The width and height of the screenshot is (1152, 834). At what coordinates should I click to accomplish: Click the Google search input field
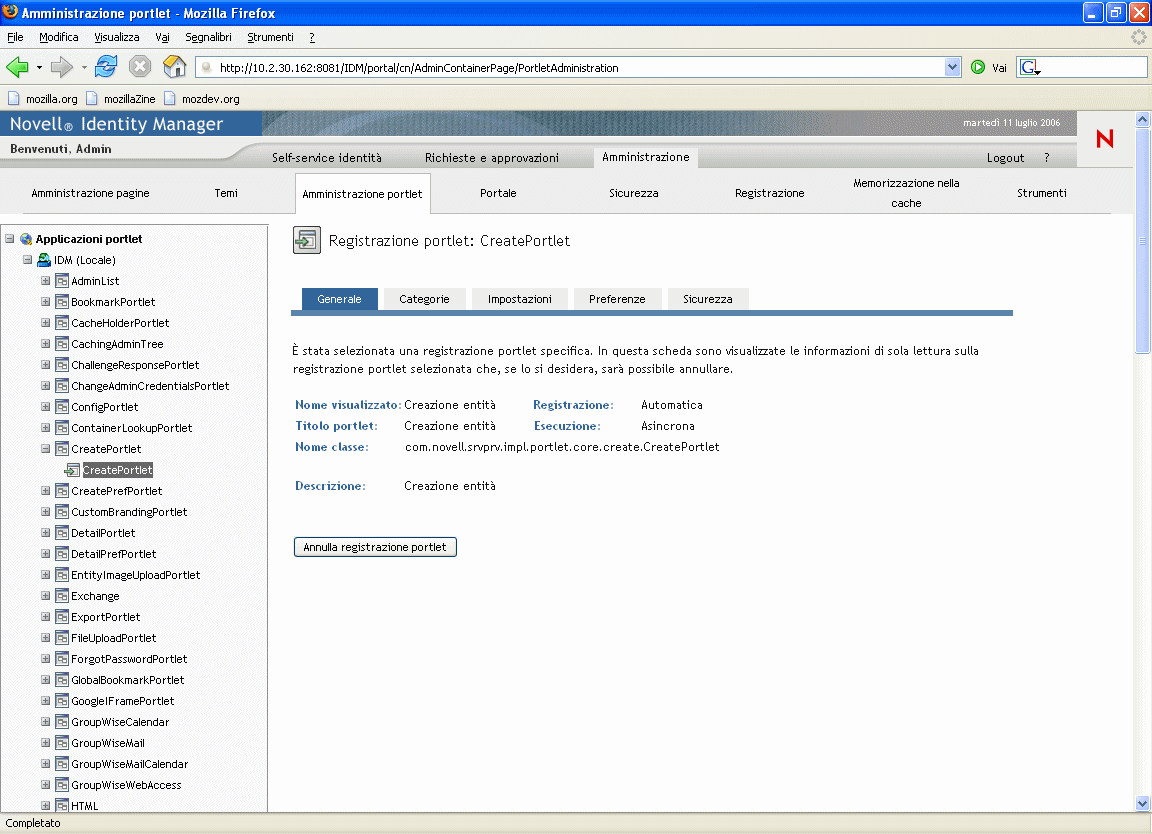[1093, 68]
